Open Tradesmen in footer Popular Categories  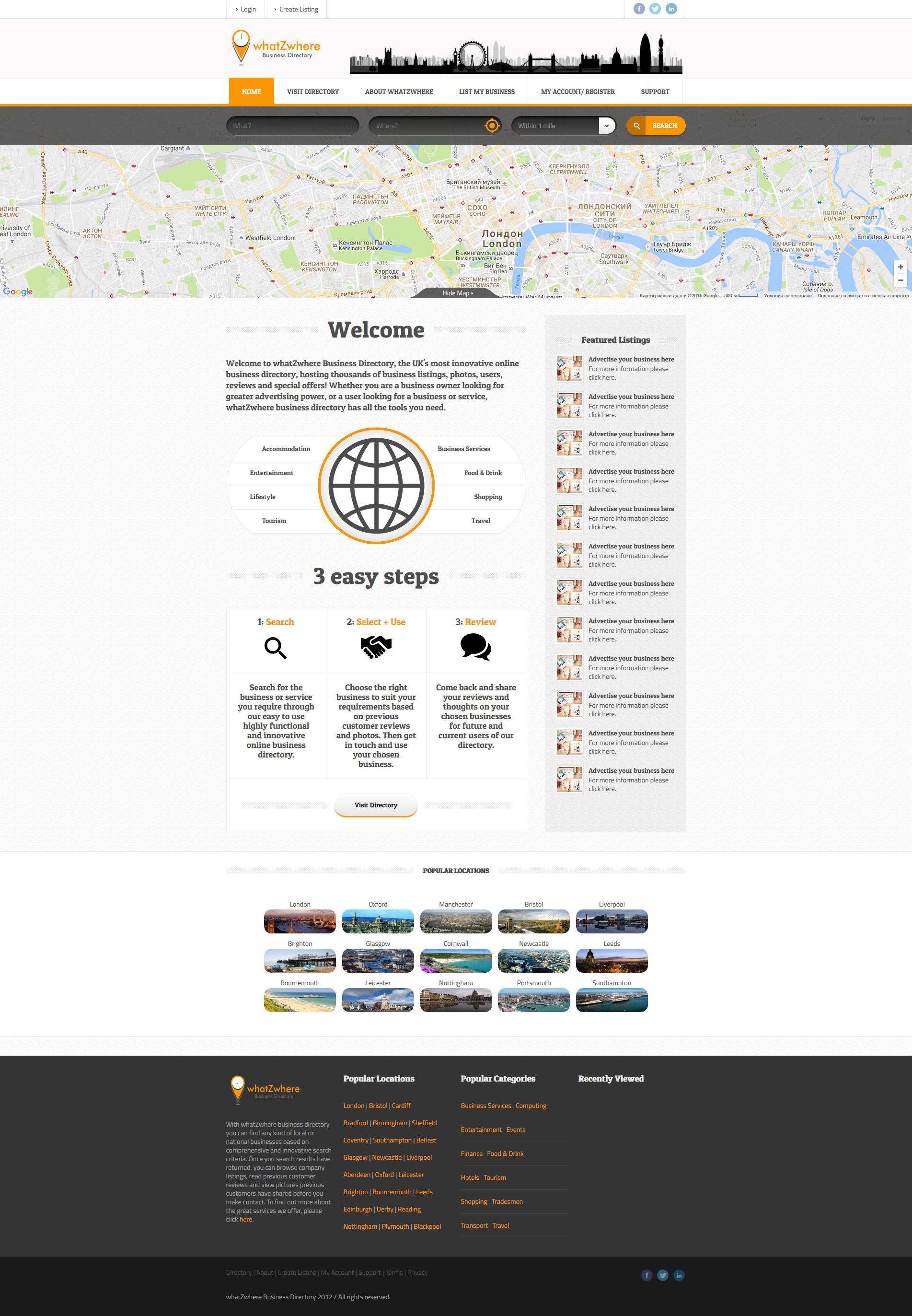point(507,1202)
